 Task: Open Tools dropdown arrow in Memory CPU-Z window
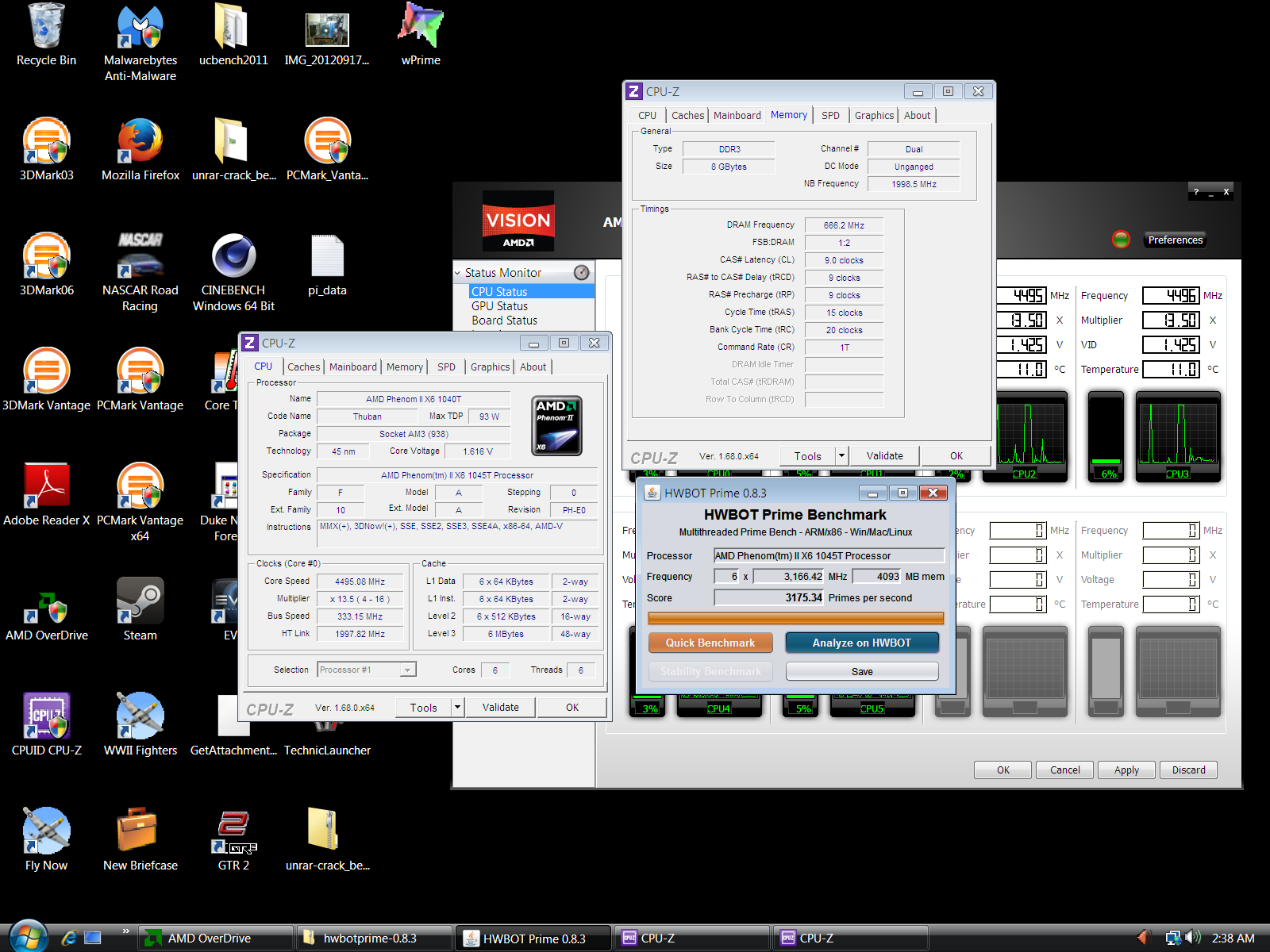point(841,455)
